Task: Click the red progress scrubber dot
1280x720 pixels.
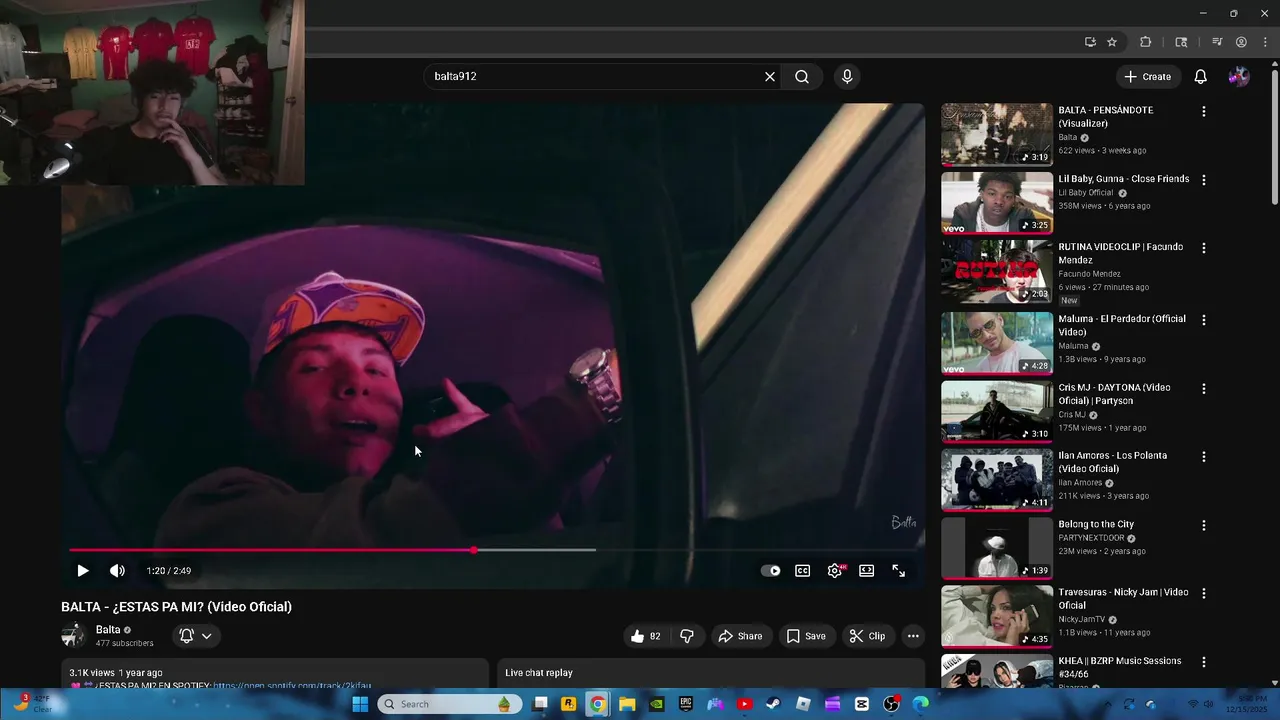Action: coord(474,550)
